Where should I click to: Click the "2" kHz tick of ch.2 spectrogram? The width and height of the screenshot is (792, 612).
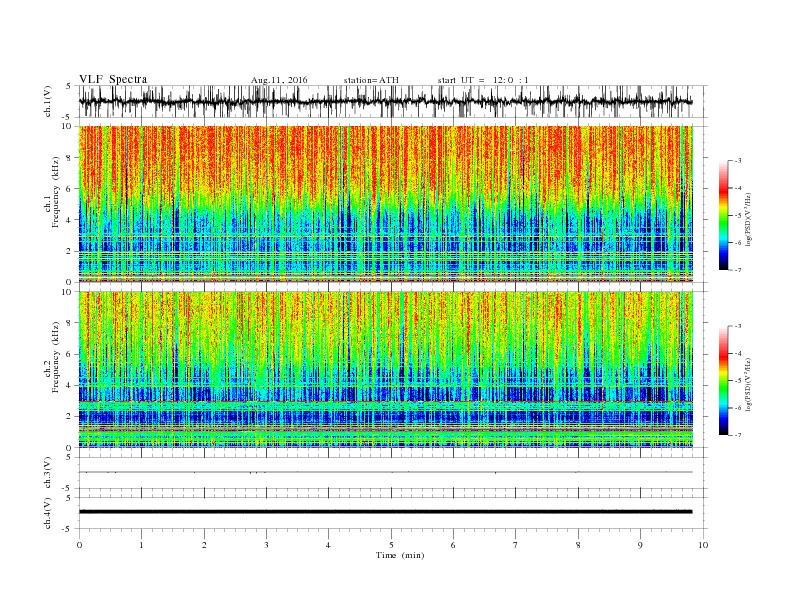pyautogui.click(x=69, y=417)
